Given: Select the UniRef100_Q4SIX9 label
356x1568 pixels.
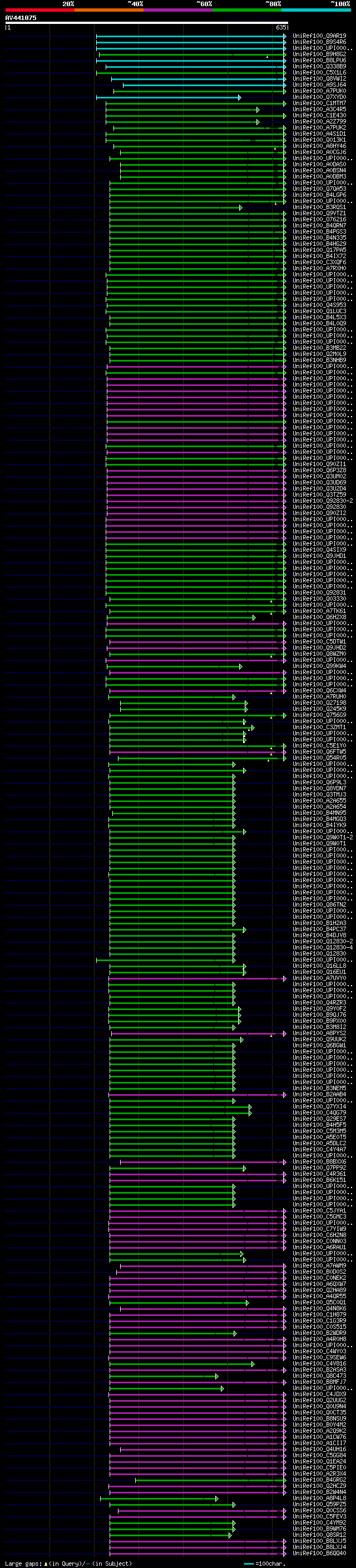Looking at the screenshot, I should (319, 550).
